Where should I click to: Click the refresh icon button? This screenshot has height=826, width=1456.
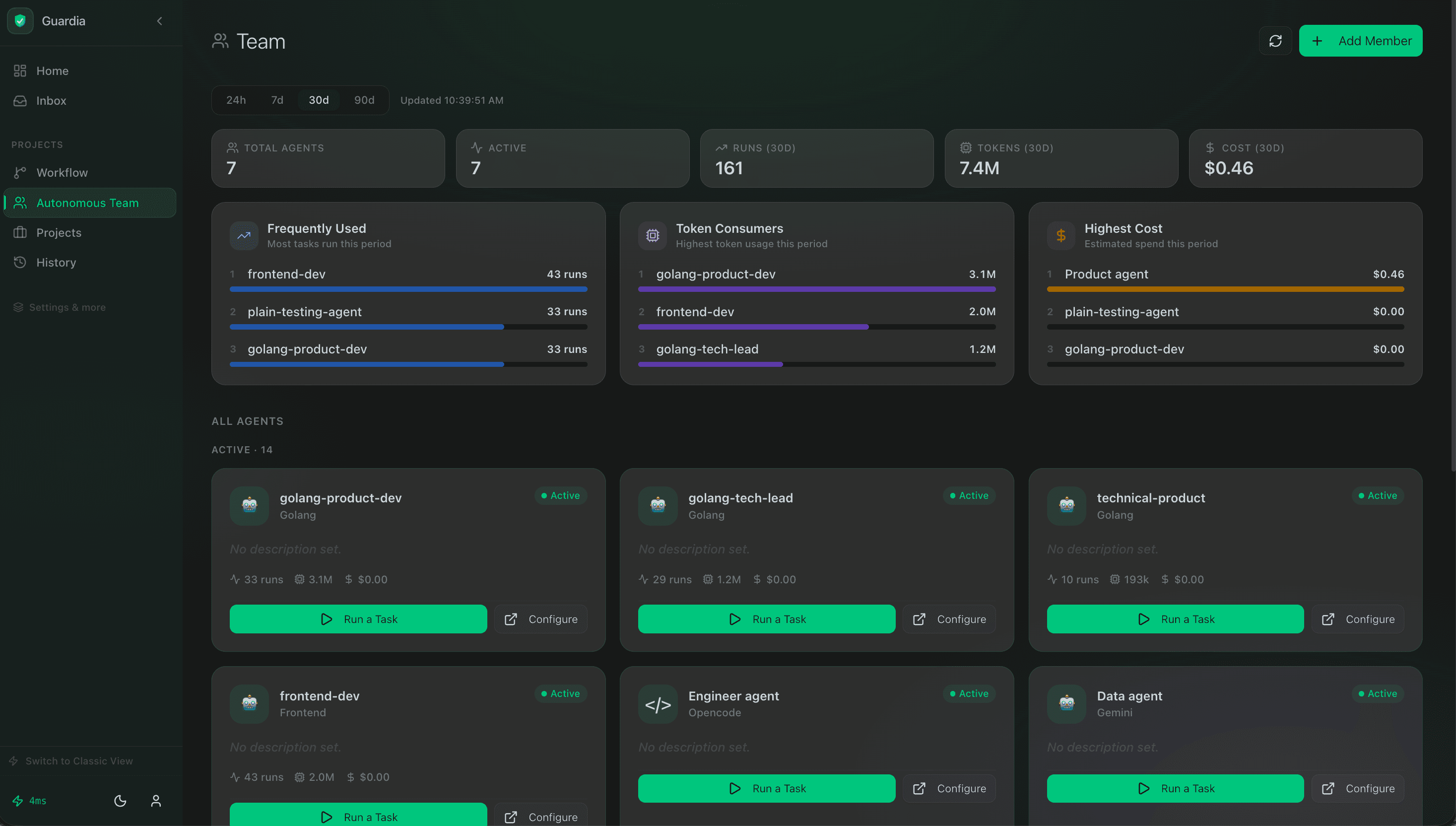click(x=1275, y=41)
